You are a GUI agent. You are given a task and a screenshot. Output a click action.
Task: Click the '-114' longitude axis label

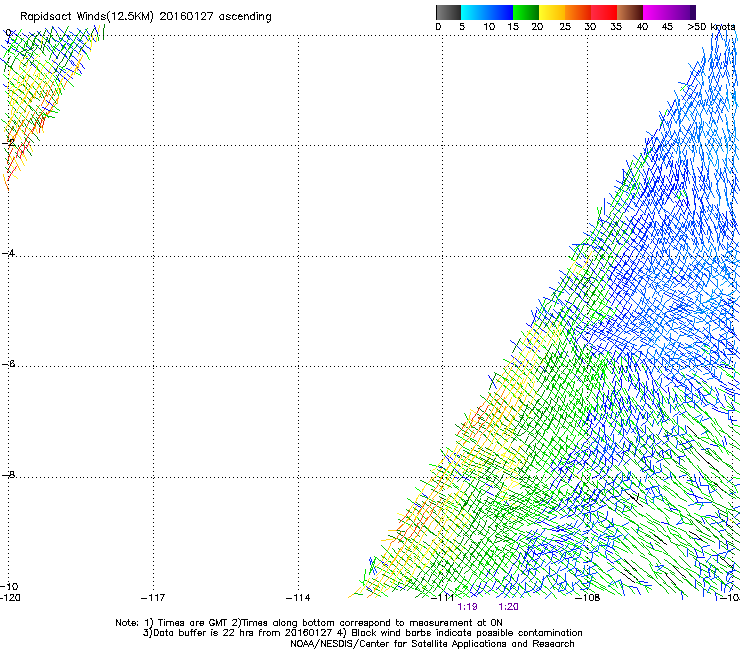[298, 598]
